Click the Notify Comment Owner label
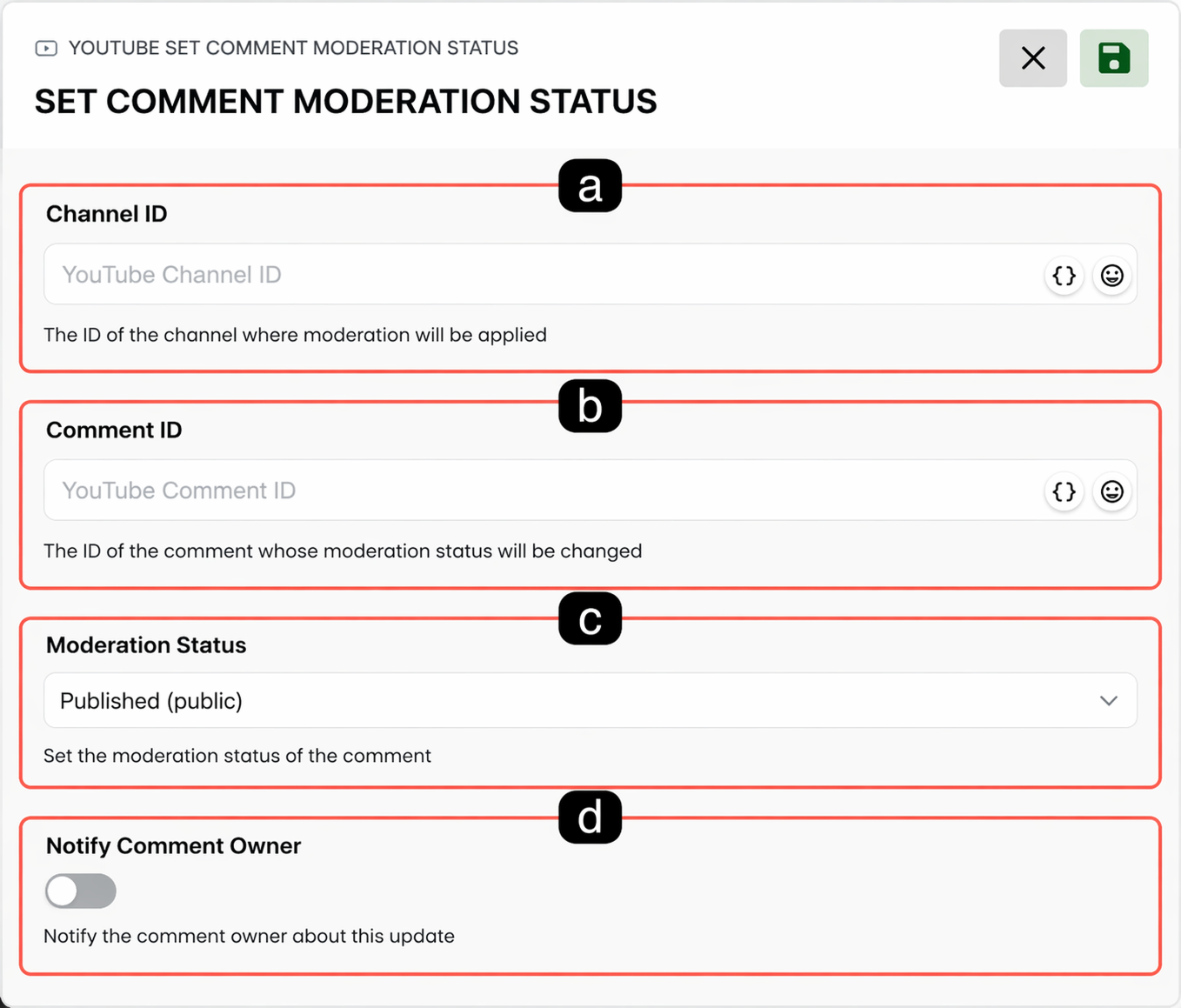Screen dimensions: 1181x1008 [174, 846]
